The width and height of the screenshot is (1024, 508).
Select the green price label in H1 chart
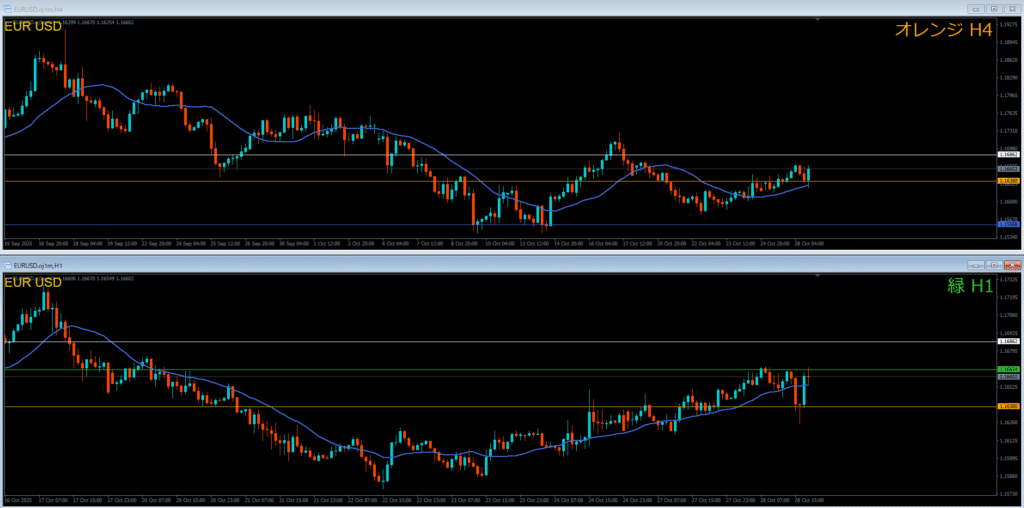(1008, 370)
